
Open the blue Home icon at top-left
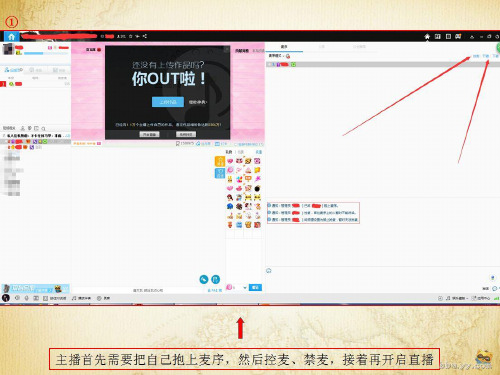click(12, 36)
